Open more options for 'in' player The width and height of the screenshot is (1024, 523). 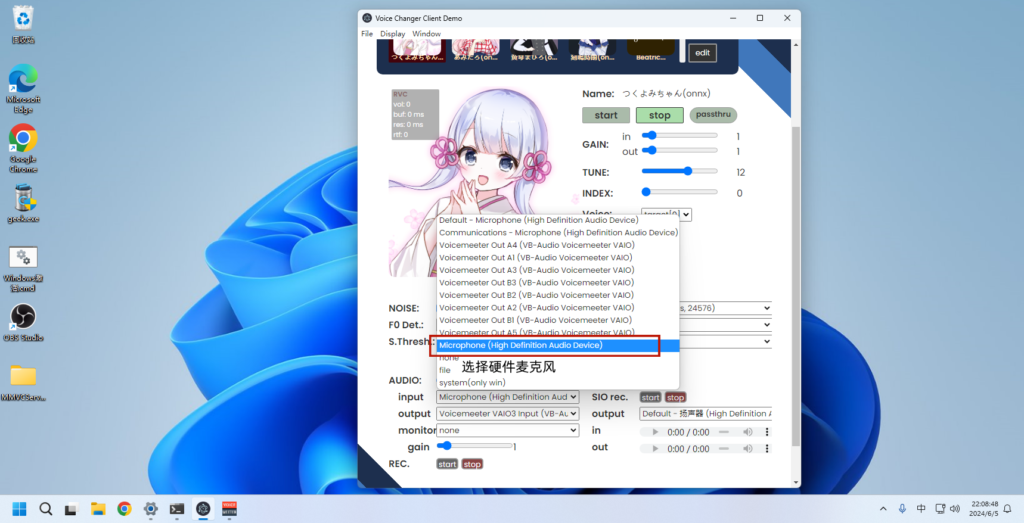click(767, 432)
